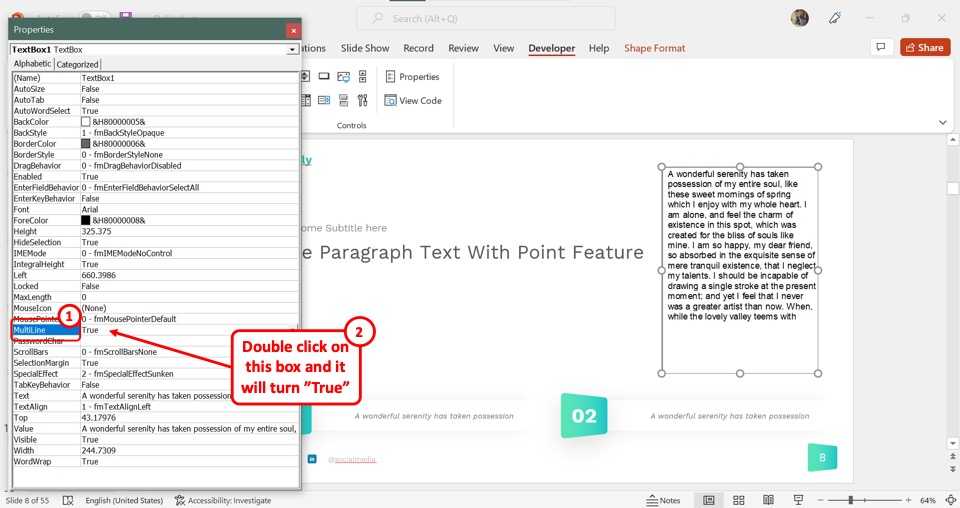Click the zoom slider handle
The image size is (960, 508).
[x=851, y=500]
